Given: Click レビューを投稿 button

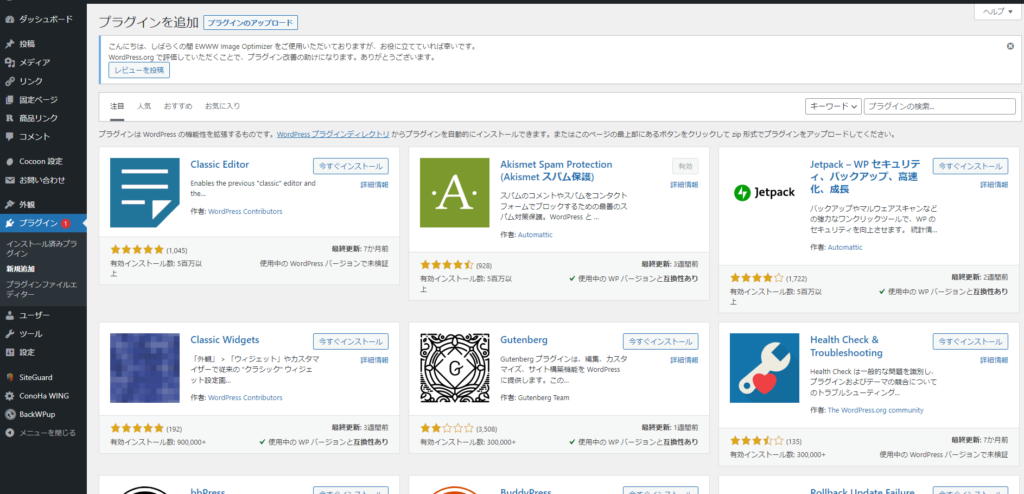Looking at the screenshot, I should pyautogui.click(x=139, y=71).
